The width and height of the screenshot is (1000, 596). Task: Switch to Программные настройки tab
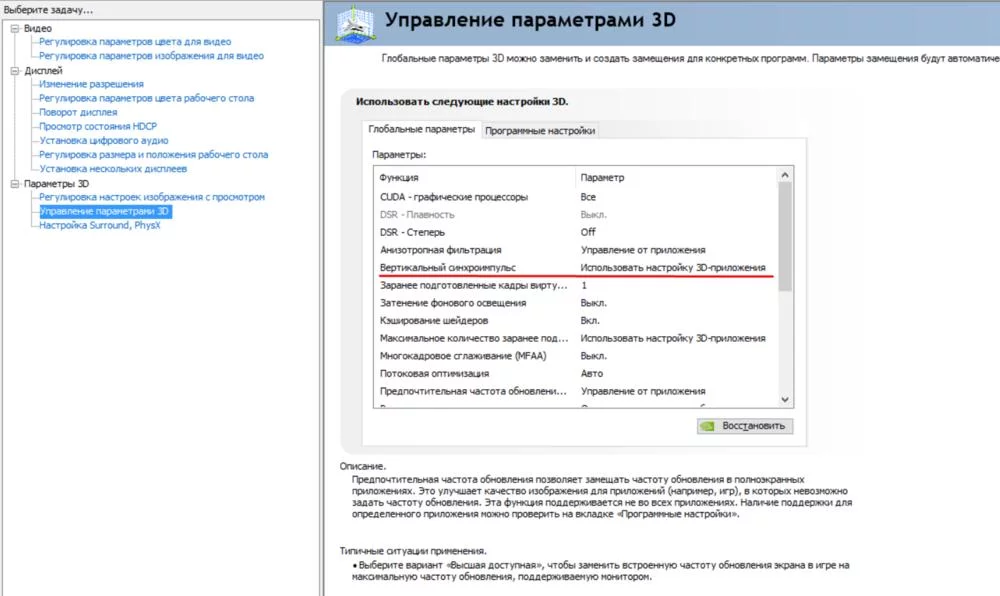coord(540,131)
